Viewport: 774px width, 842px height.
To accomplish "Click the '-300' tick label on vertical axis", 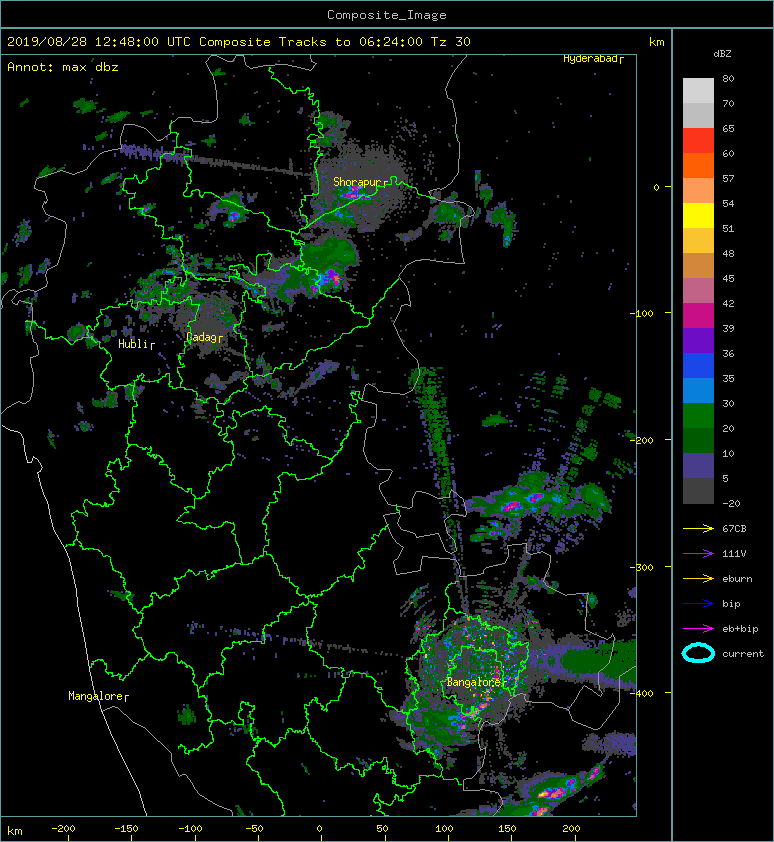I will point(642,567).
